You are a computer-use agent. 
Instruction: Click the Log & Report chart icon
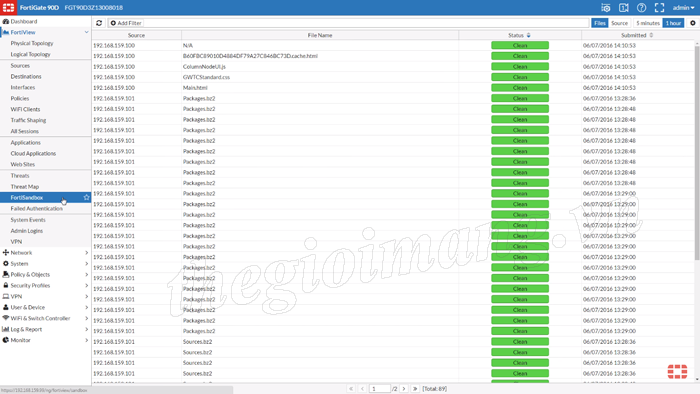point(6,329)
